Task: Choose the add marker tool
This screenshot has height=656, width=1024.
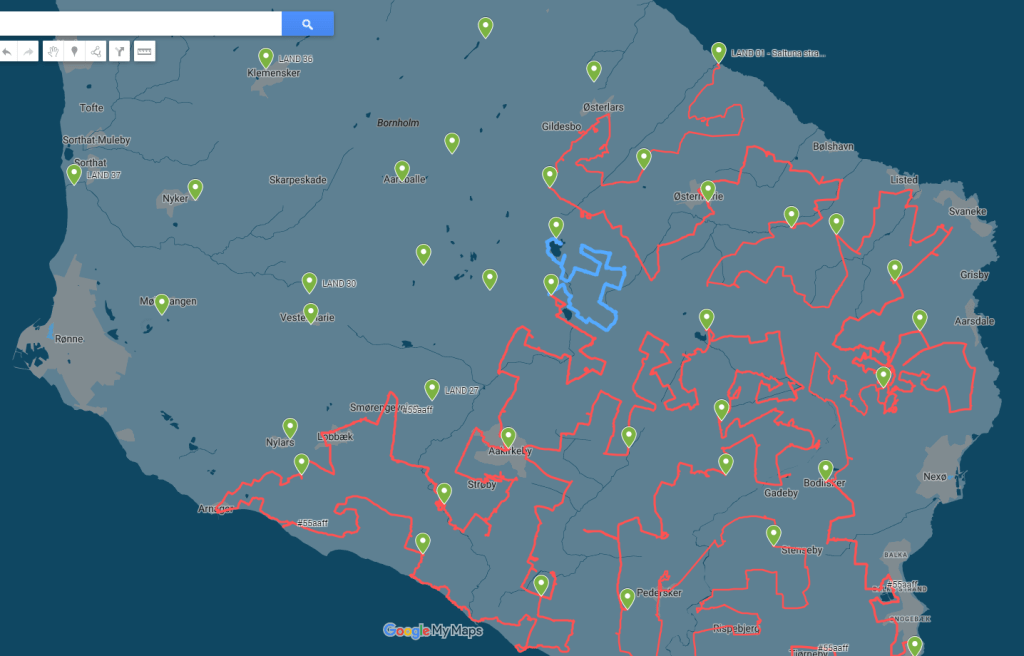Action: click(x=74, y=51)
